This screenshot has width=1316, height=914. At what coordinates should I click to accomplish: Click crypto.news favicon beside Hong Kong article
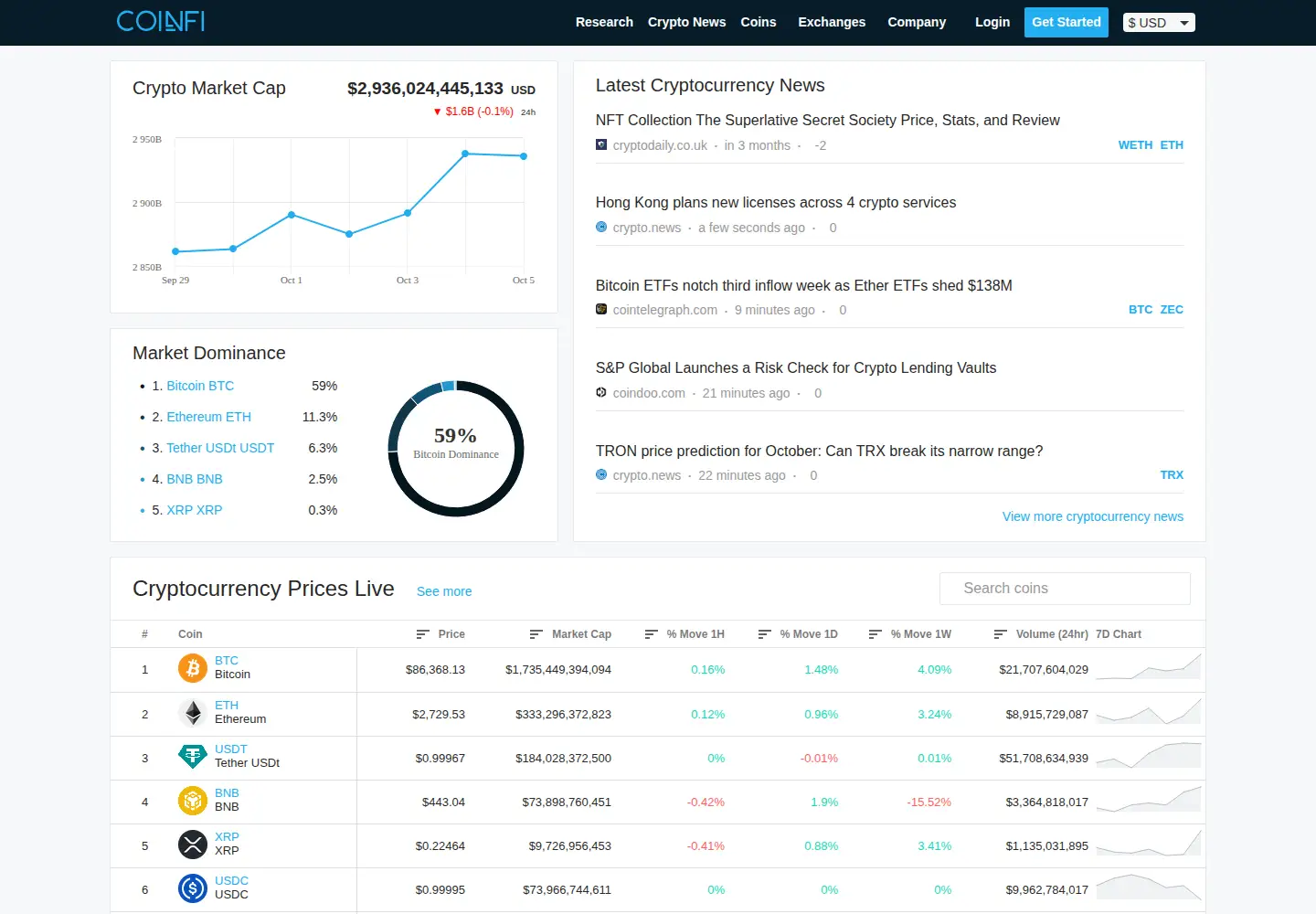pos(601,227)
